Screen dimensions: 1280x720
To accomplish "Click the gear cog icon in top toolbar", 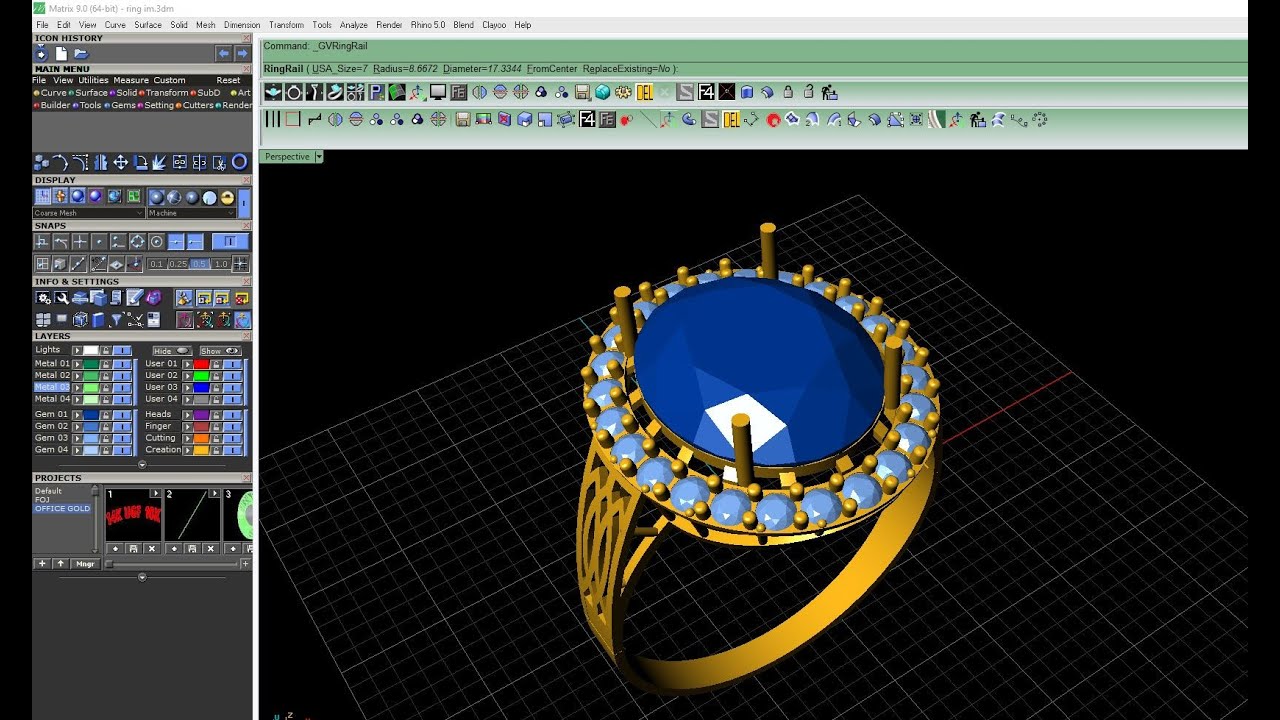I will tap(622, 92).
